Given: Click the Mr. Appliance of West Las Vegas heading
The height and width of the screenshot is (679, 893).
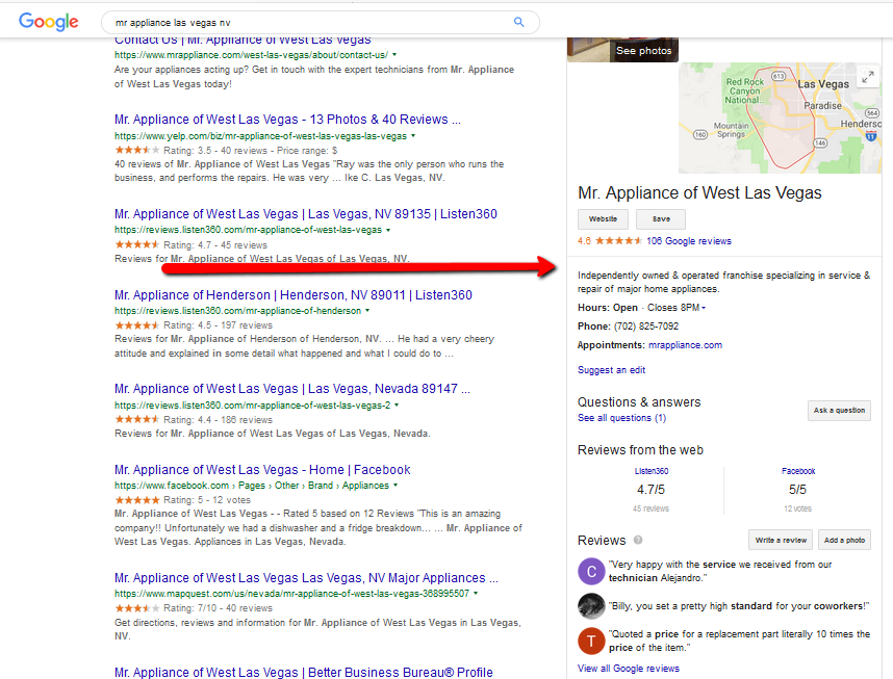Looking at the screenshot, I should (x=699, y=193).
